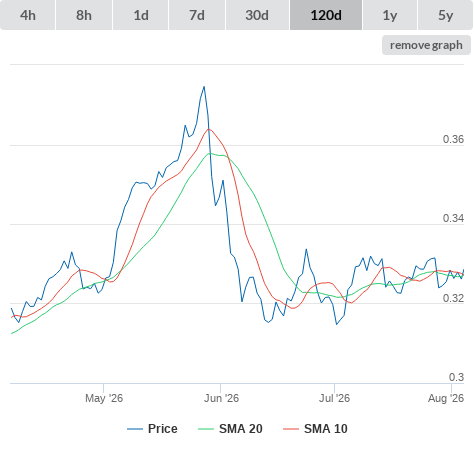Click the Jun '26 axis tick label

click(221, 398)
